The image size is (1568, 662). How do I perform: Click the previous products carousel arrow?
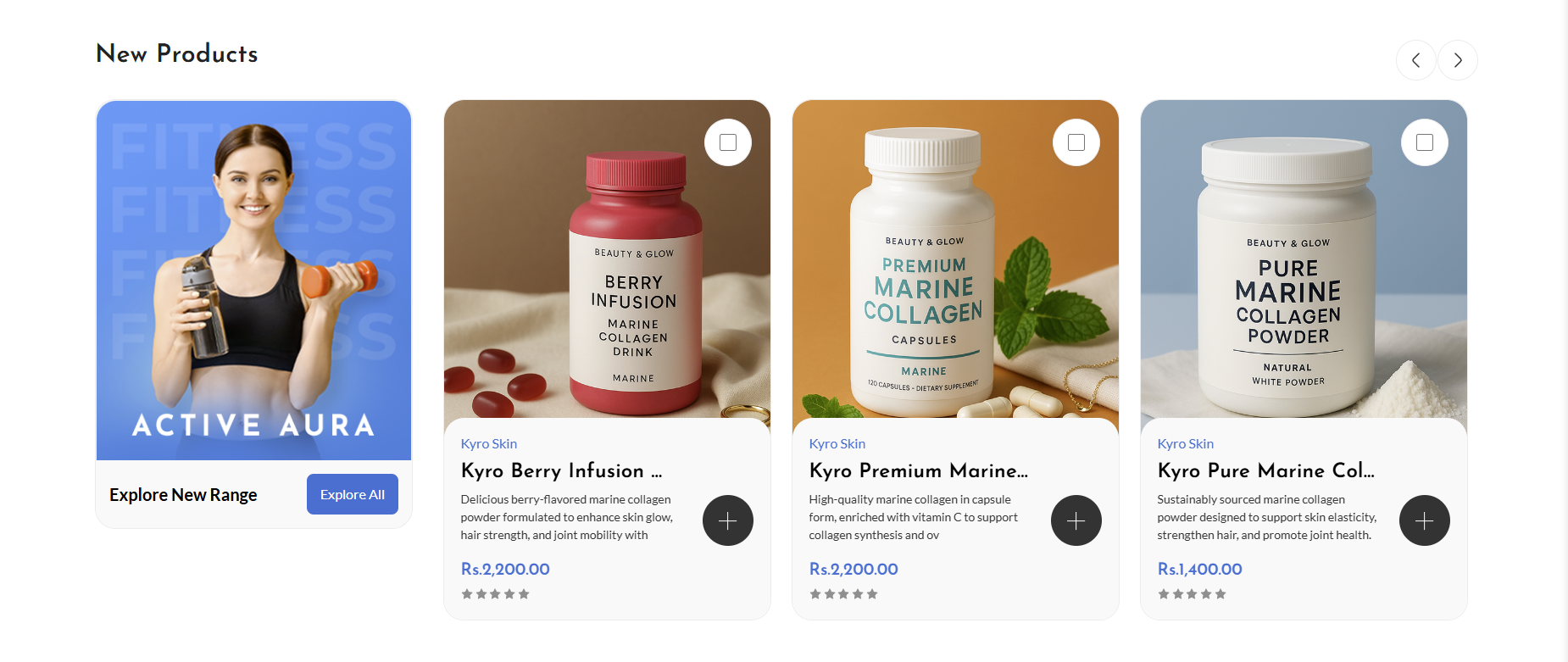1415,60
